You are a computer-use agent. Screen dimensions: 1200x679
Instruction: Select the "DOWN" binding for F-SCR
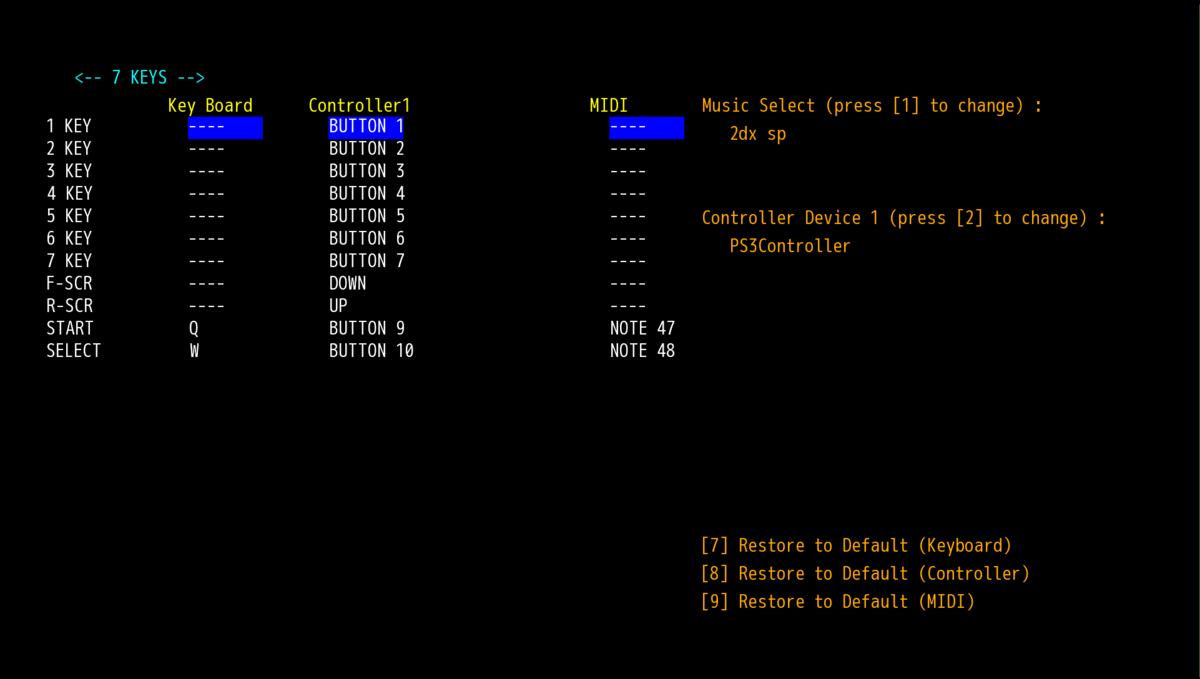(x=348, y=284)
